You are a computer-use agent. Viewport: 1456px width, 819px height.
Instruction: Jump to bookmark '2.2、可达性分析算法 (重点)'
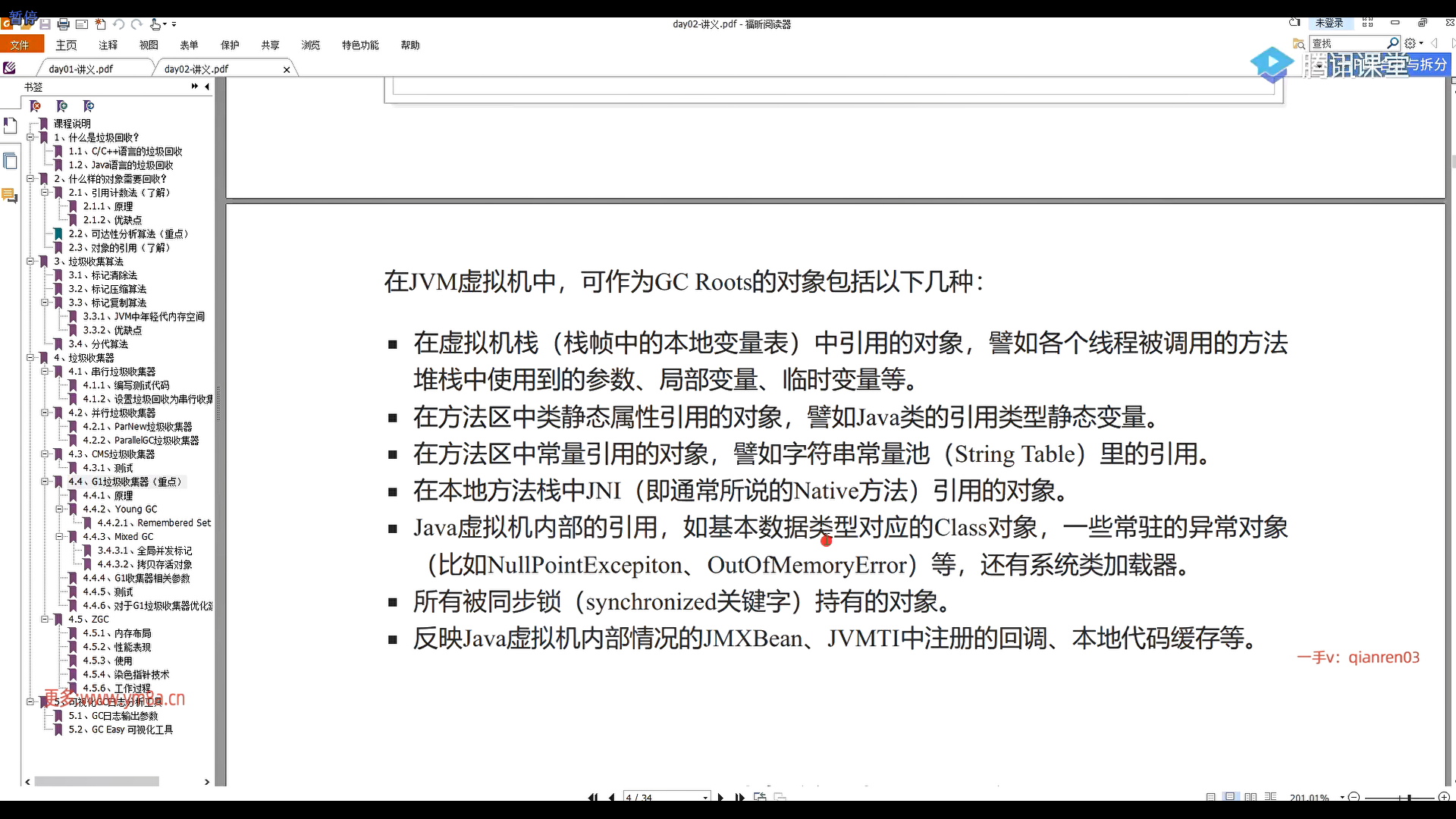point(127,234)
